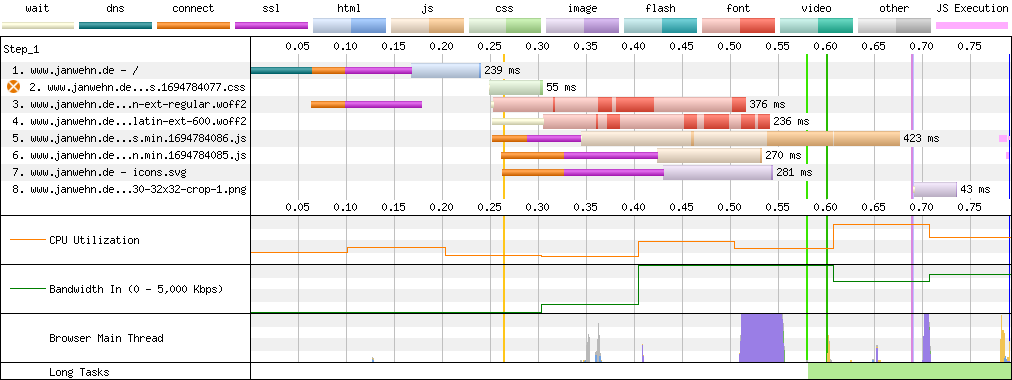Viewport: 1012px width, 380px height.
Task: Click the purple image bar of request 8
Action: [935, 190]
